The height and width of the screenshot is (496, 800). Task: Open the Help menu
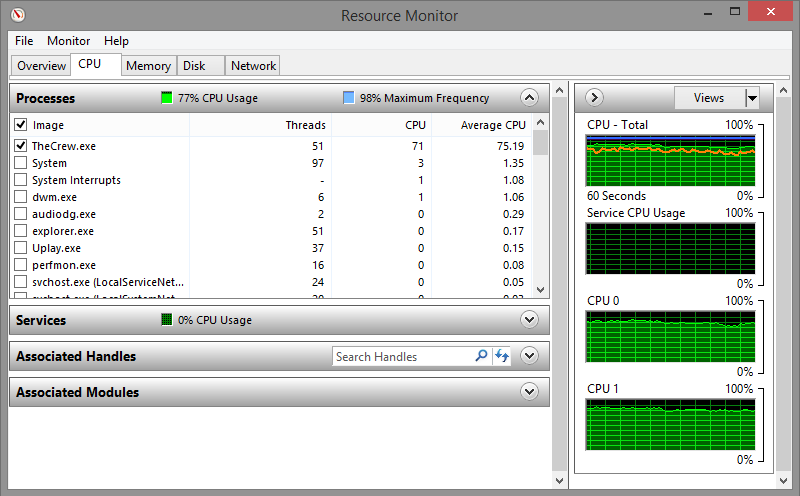click(116, 41)
